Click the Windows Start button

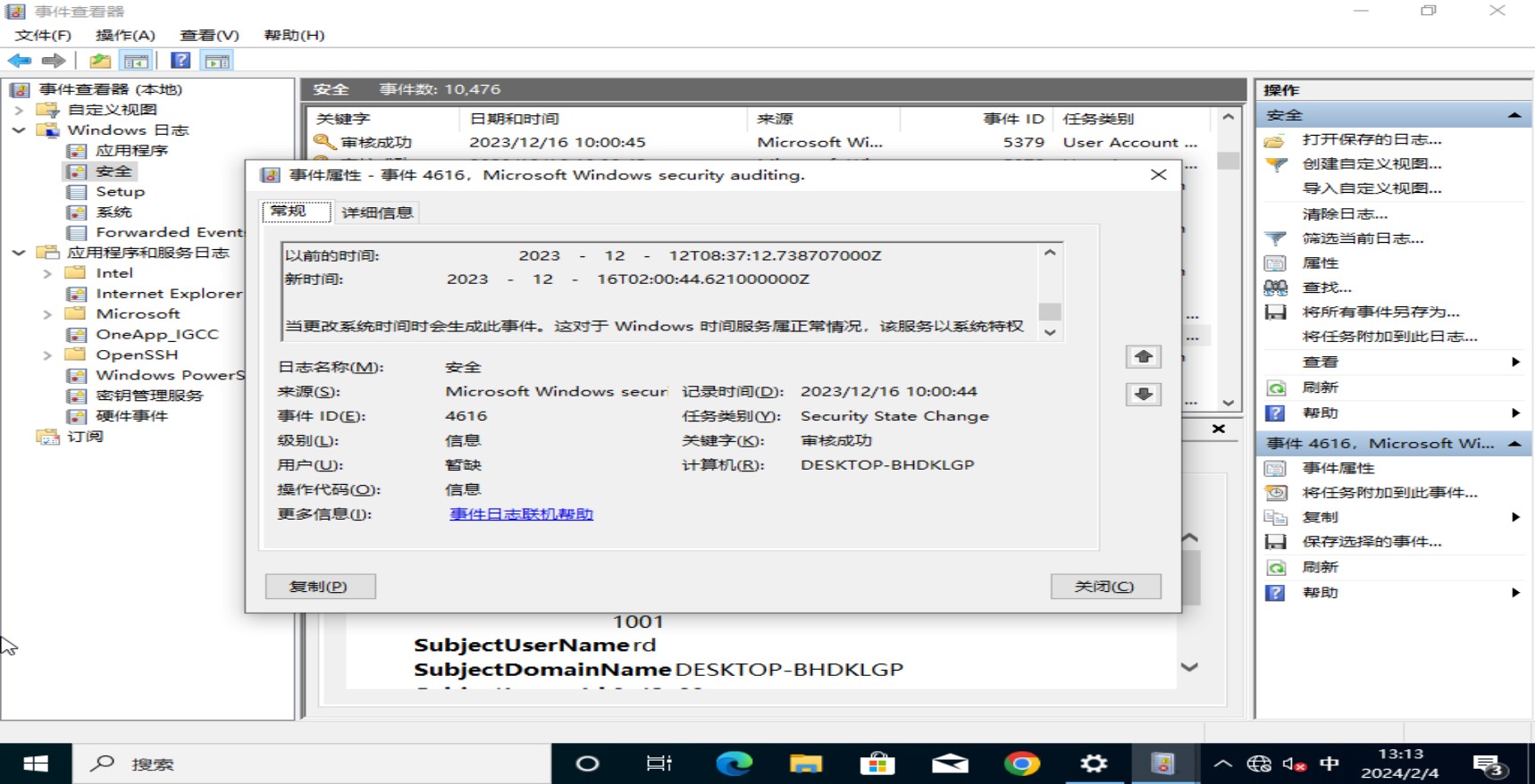(x=36, y=763)
